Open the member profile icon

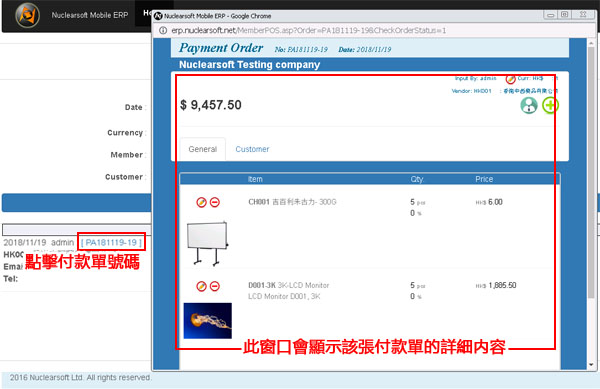529,105
